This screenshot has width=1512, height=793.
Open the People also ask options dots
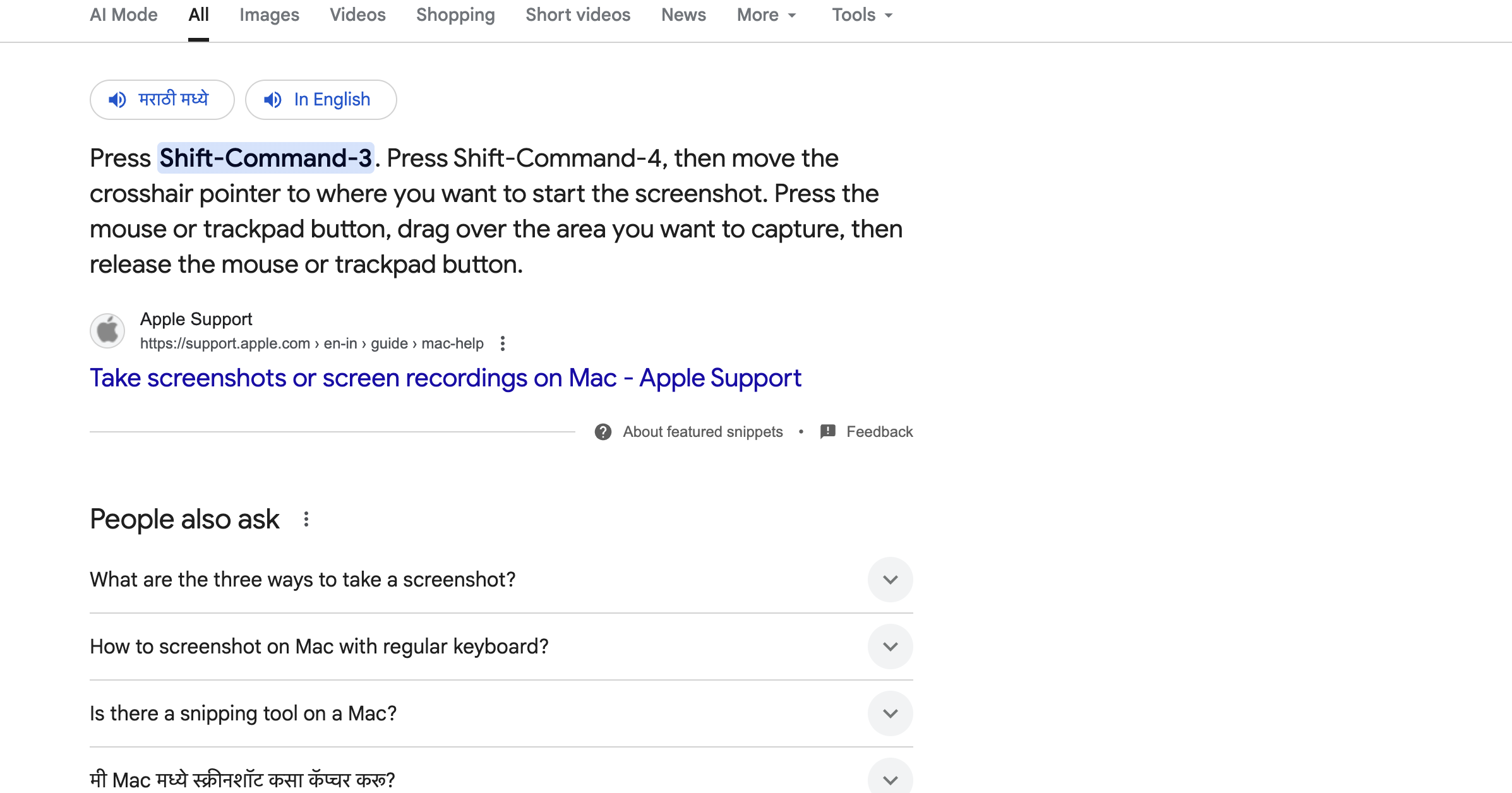pos(306,520)
